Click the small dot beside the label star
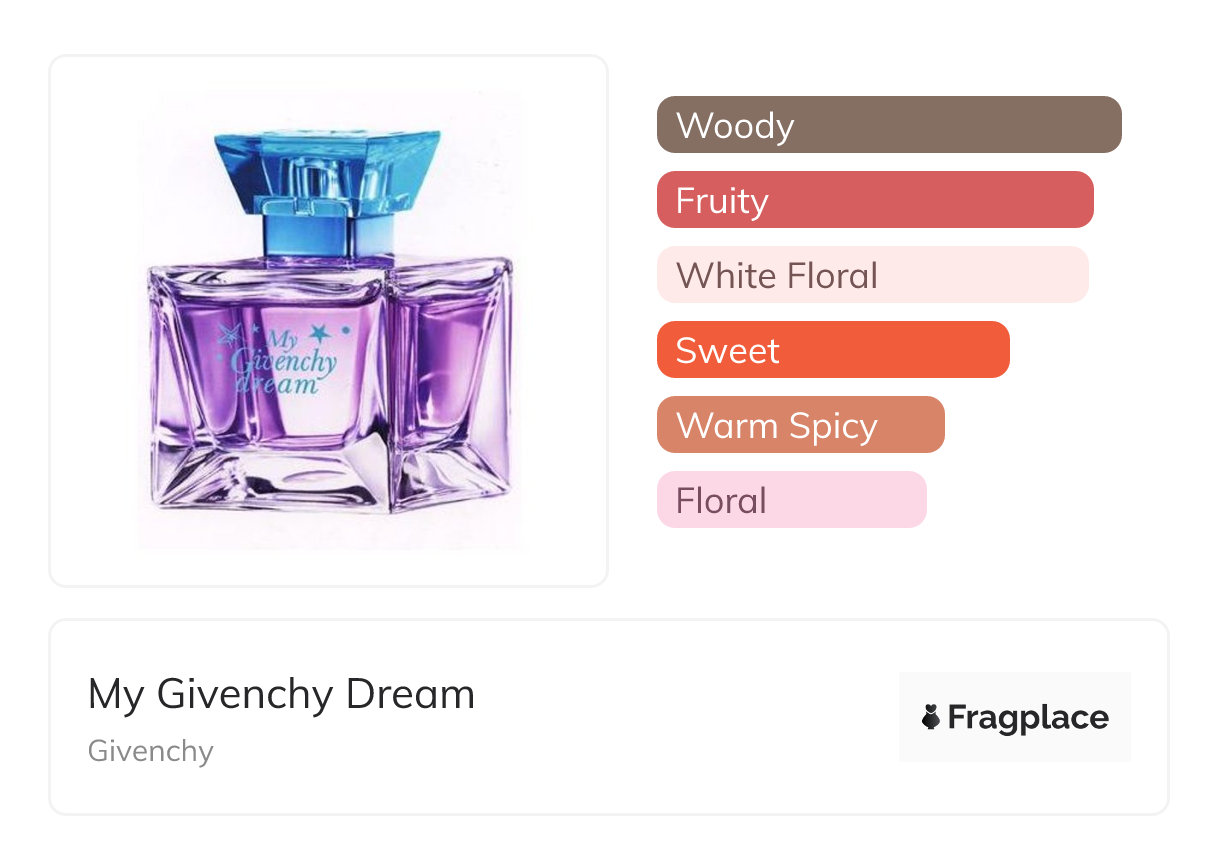 [x=346, y=331]
